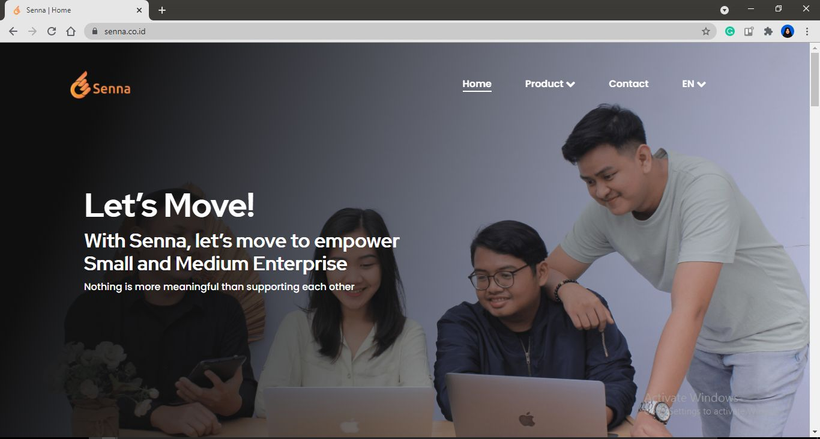Open Chrome three-dot menu
This screenshot has height=439, width=820.
point(807,31)
